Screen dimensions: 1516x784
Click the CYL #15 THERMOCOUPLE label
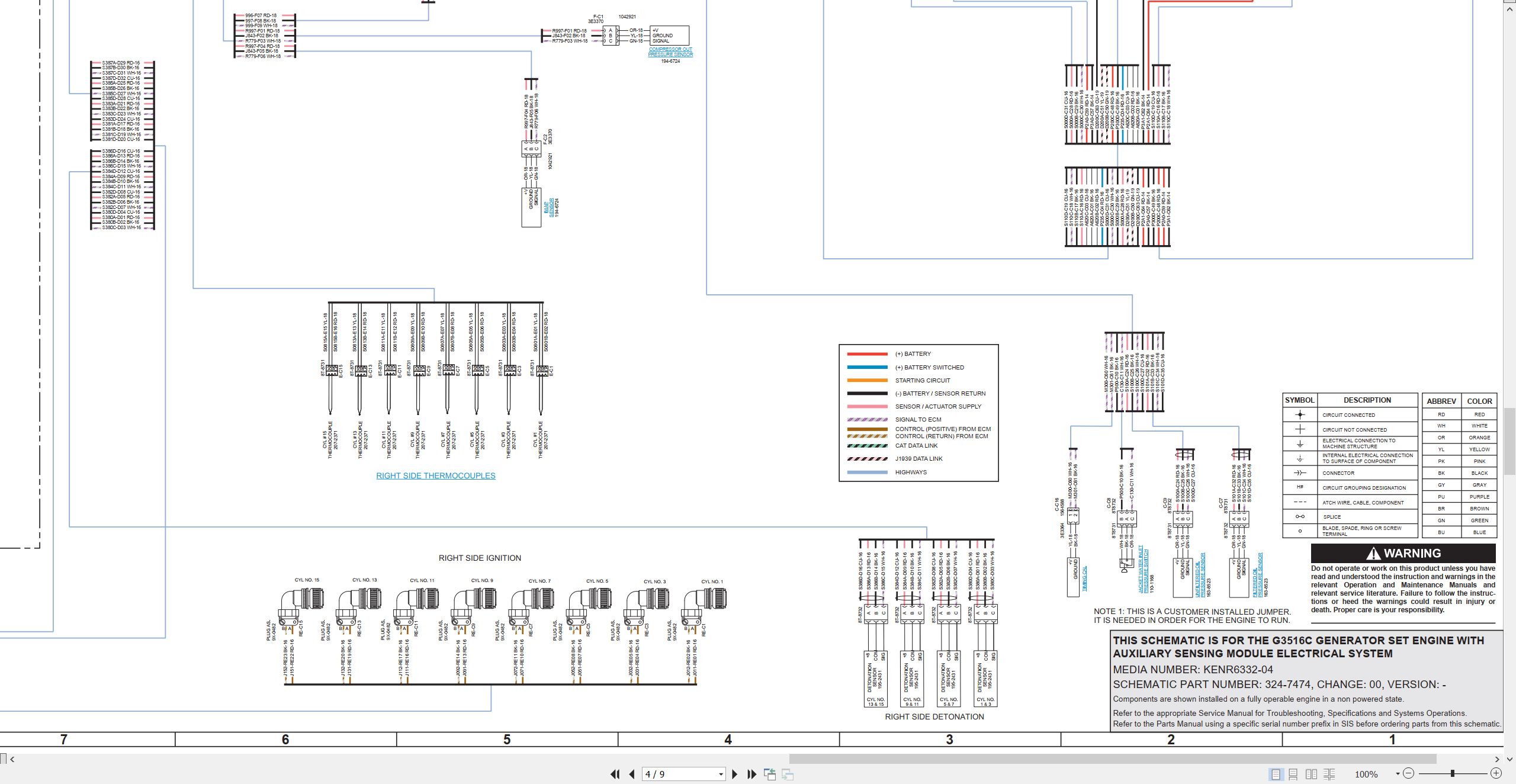[330, 440]
